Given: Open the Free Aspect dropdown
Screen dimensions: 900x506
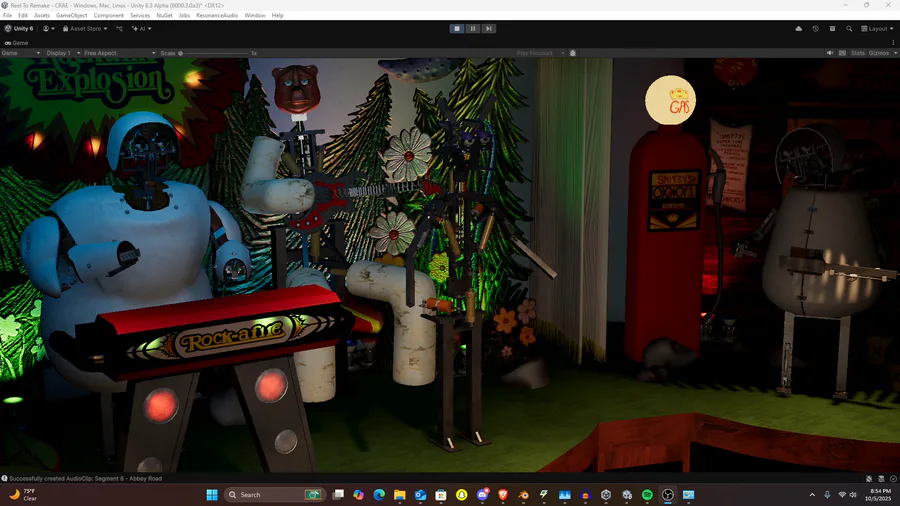Looking at the screenshot, I should click(x=119, y=53).
